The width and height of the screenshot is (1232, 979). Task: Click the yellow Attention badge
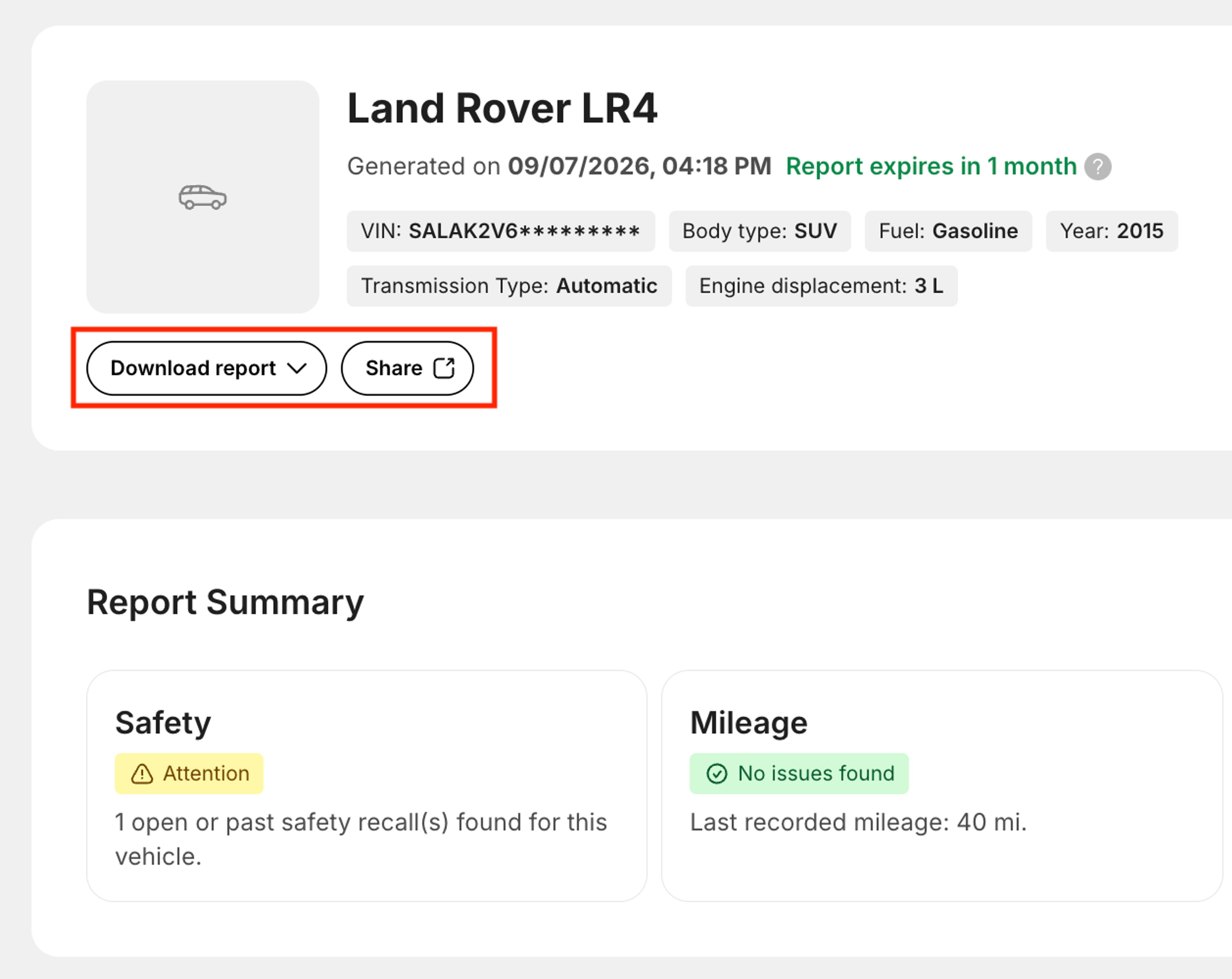[189, 774]
